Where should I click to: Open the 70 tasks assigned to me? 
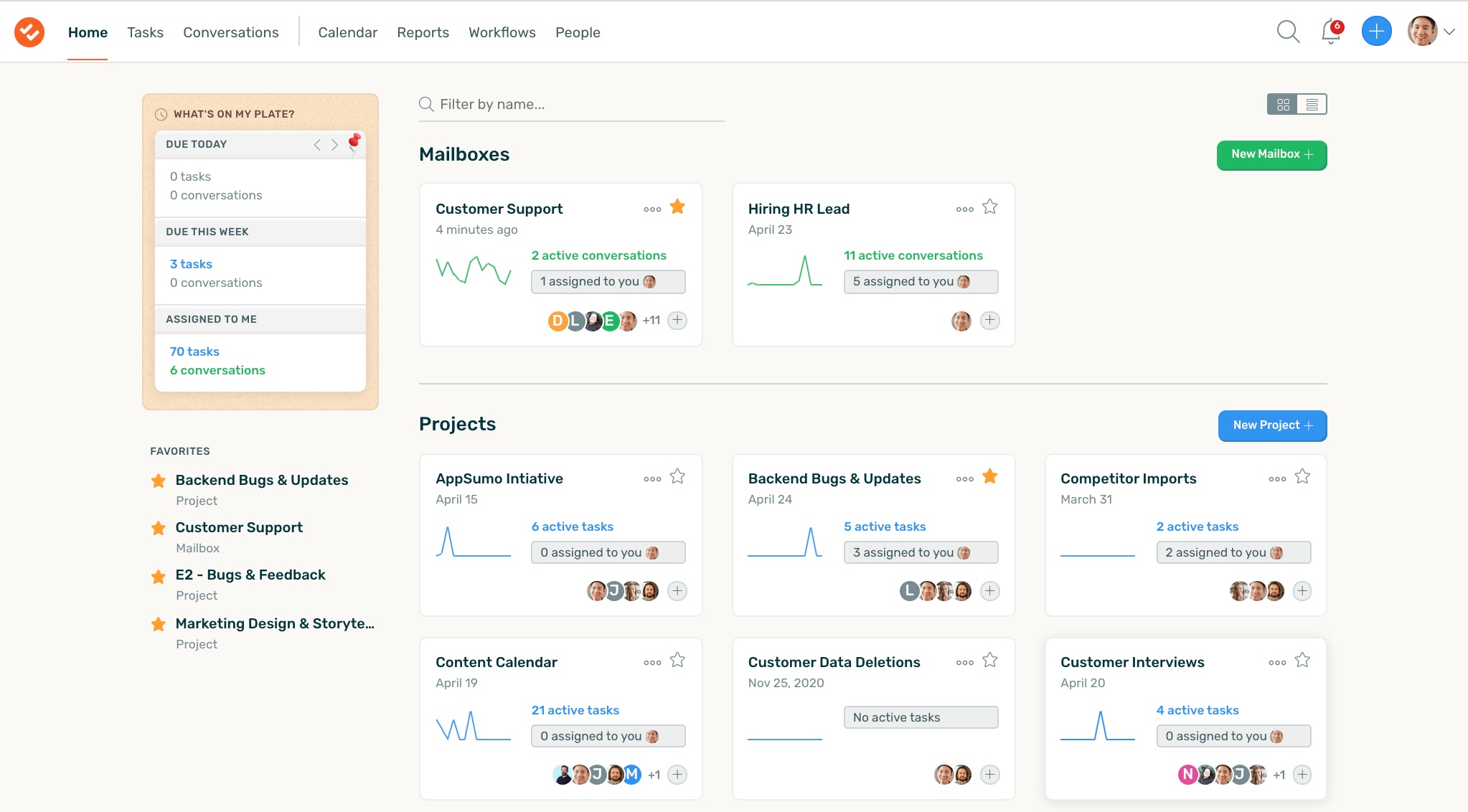click(194, 351)
